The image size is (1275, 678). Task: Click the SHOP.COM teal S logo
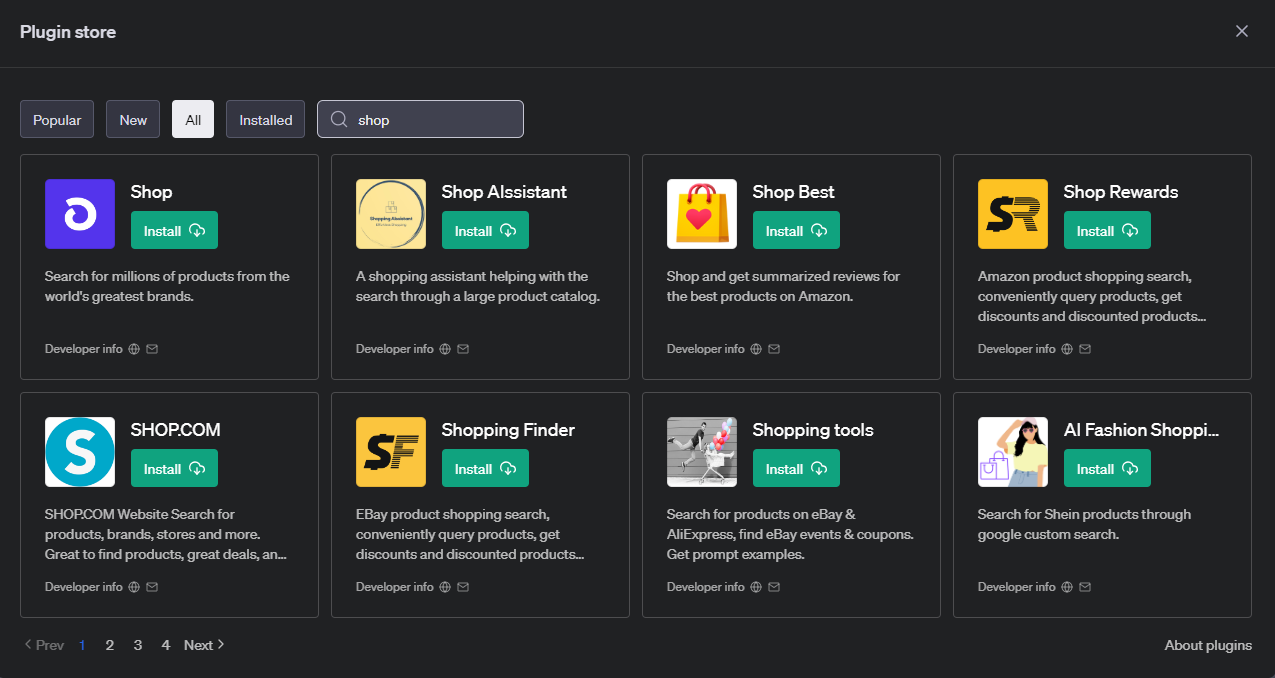80,452
